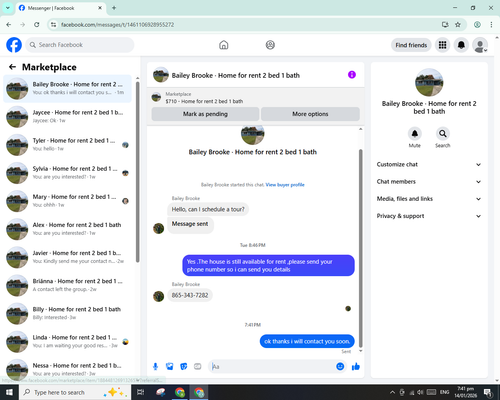500x400 pixels.
Task: Send a thumbs-up like
Action: click(356, 367)
